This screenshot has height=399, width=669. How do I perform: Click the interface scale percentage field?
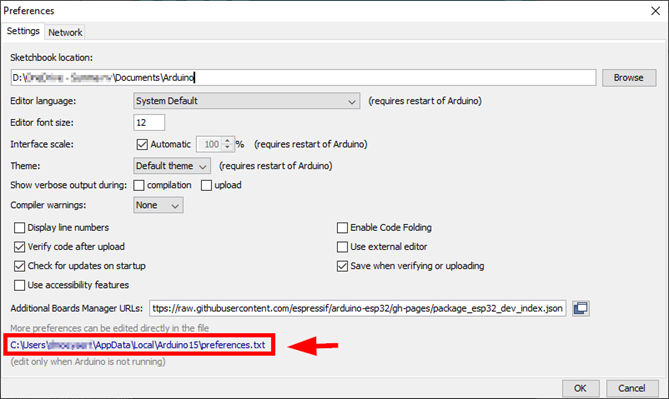[x=209, y=144]
